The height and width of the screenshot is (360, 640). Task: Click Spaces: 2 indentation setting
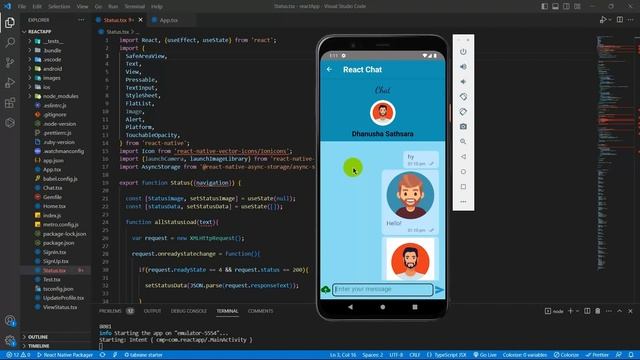[x=373, y=355]
